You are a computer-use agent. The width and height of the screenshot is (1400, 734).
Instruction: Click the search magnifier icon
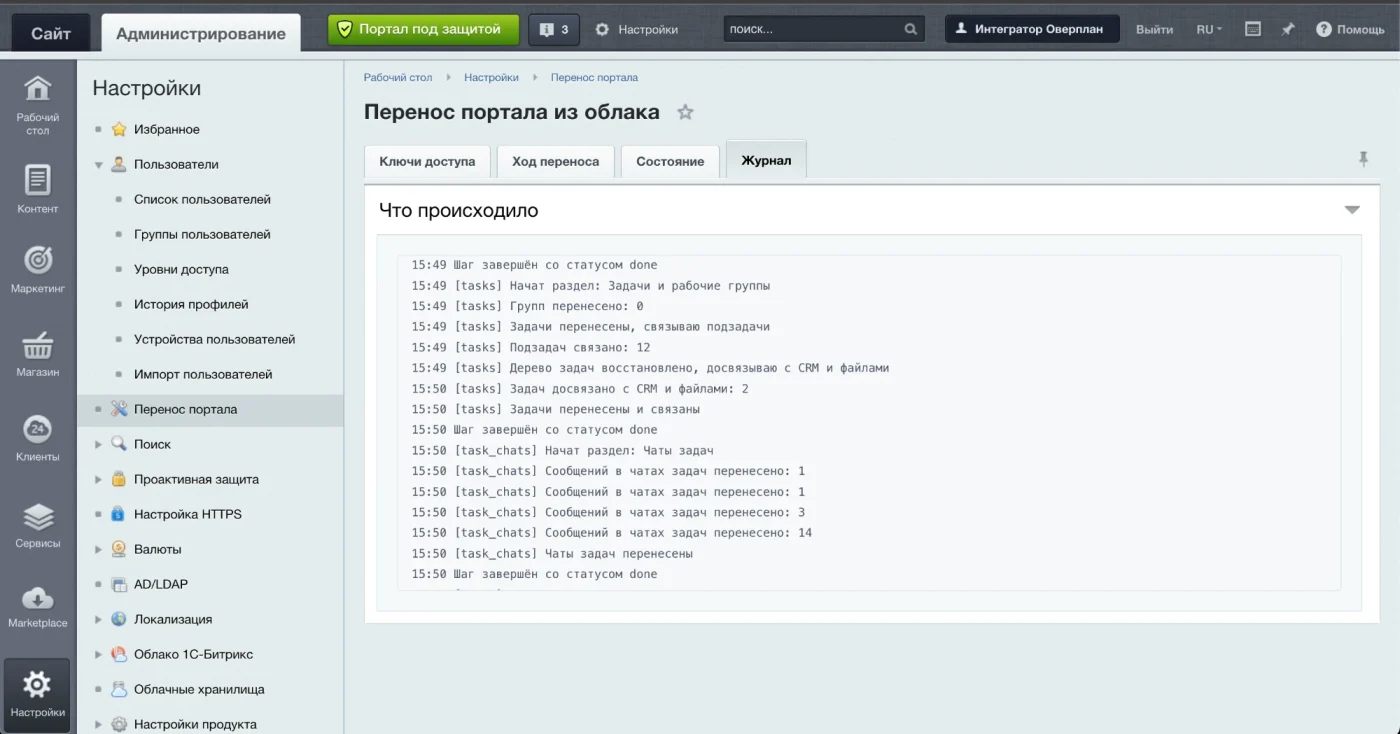coord(910,29)
